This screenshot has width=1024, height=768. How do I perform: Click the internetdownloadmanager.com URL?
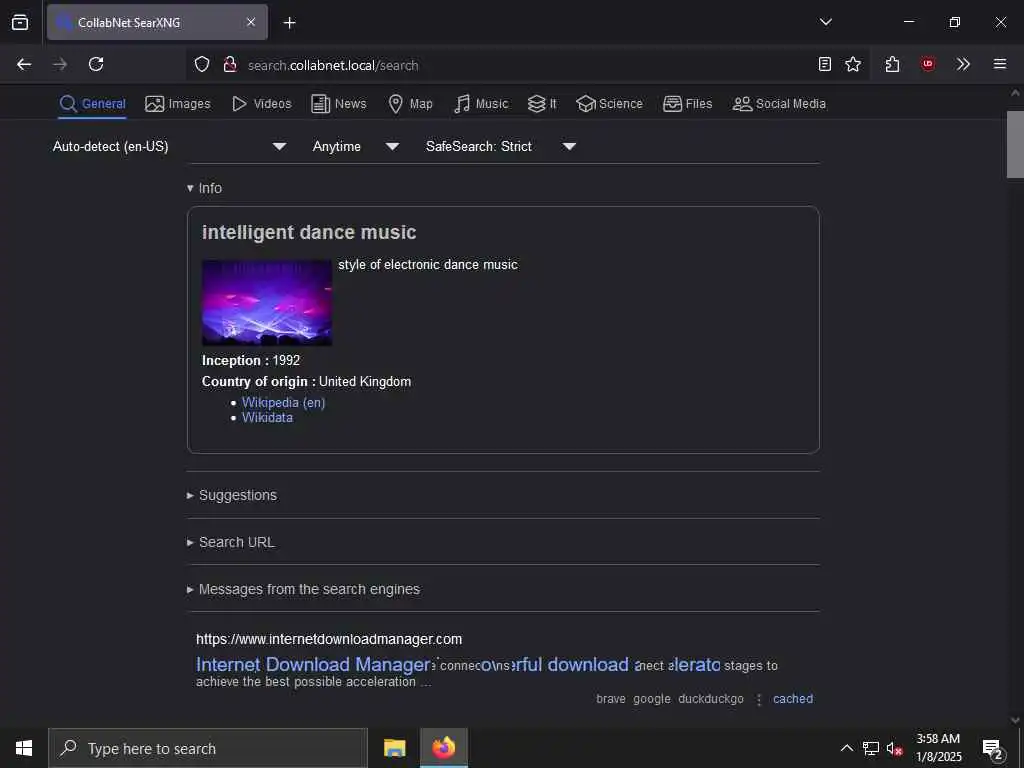[x=329, y=639]
